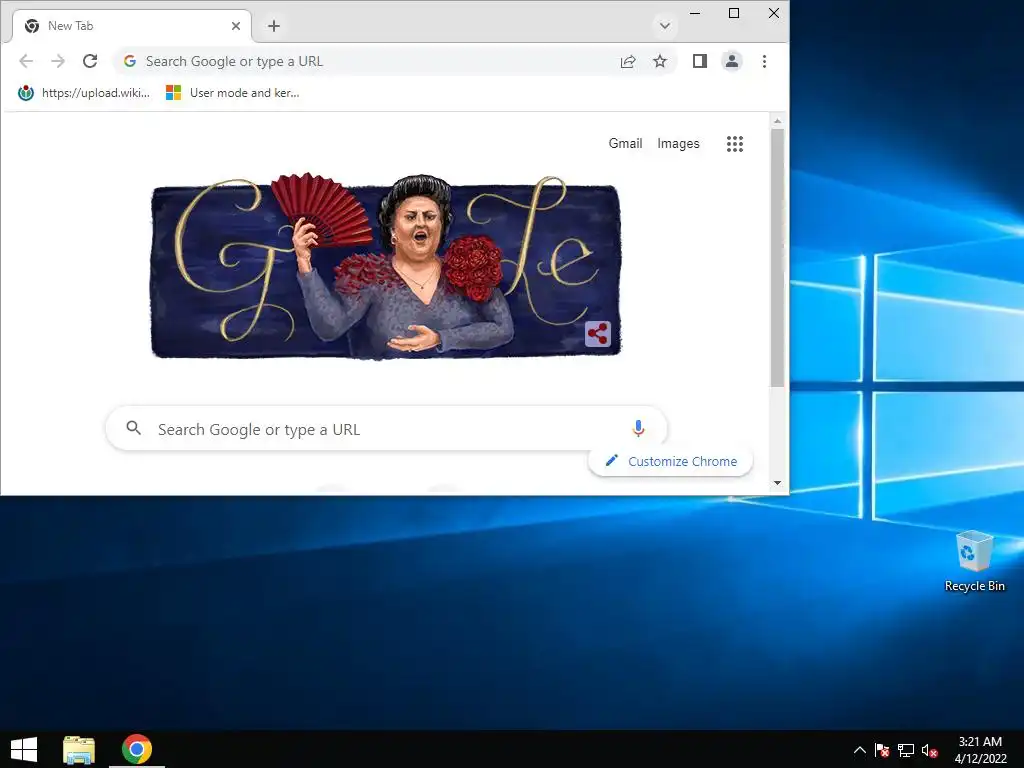This screenshot has height=768, width=1024.
Task: Open the User mode and ker... bookmark
Action: 233,93
